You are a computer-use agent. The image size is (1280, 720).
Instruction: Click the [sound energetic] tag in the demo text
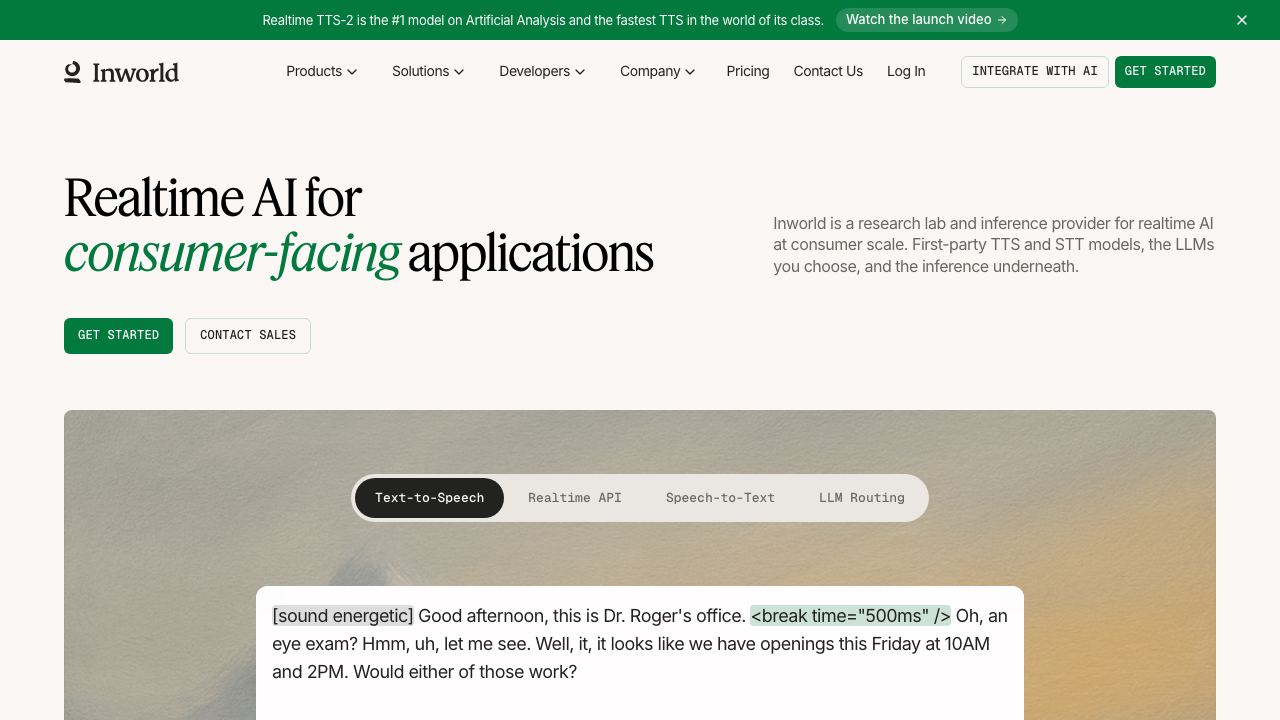(x=343, y=616)
